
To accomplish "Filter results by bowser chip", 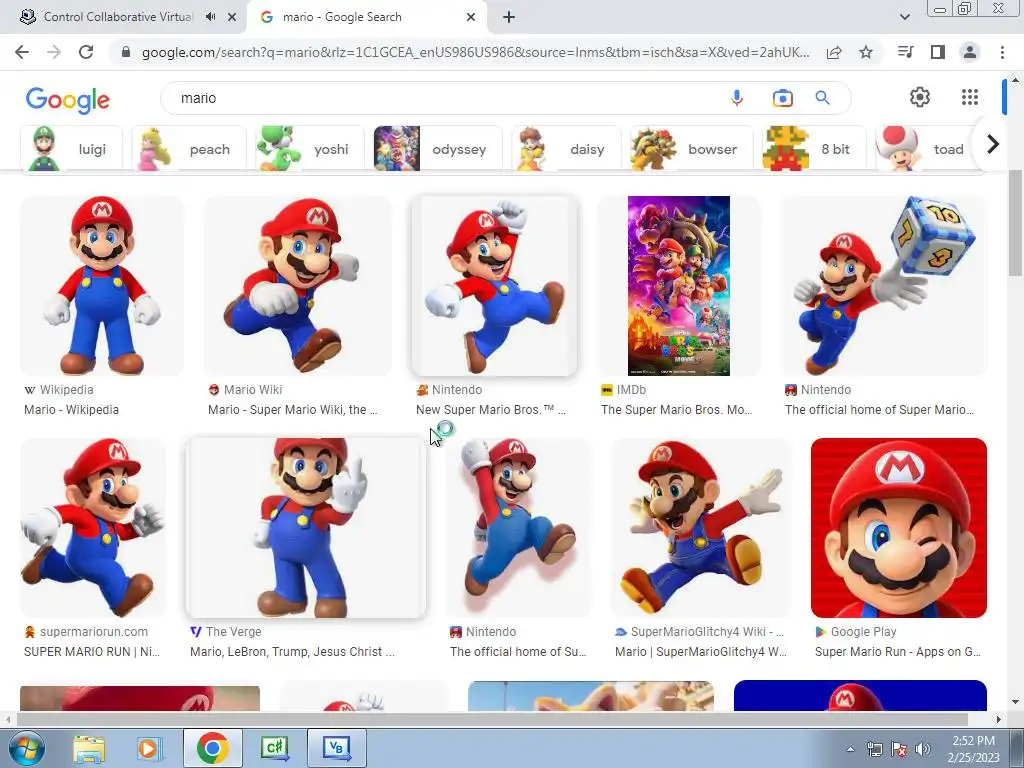I will pyautogui.click(x=691, y=149).
